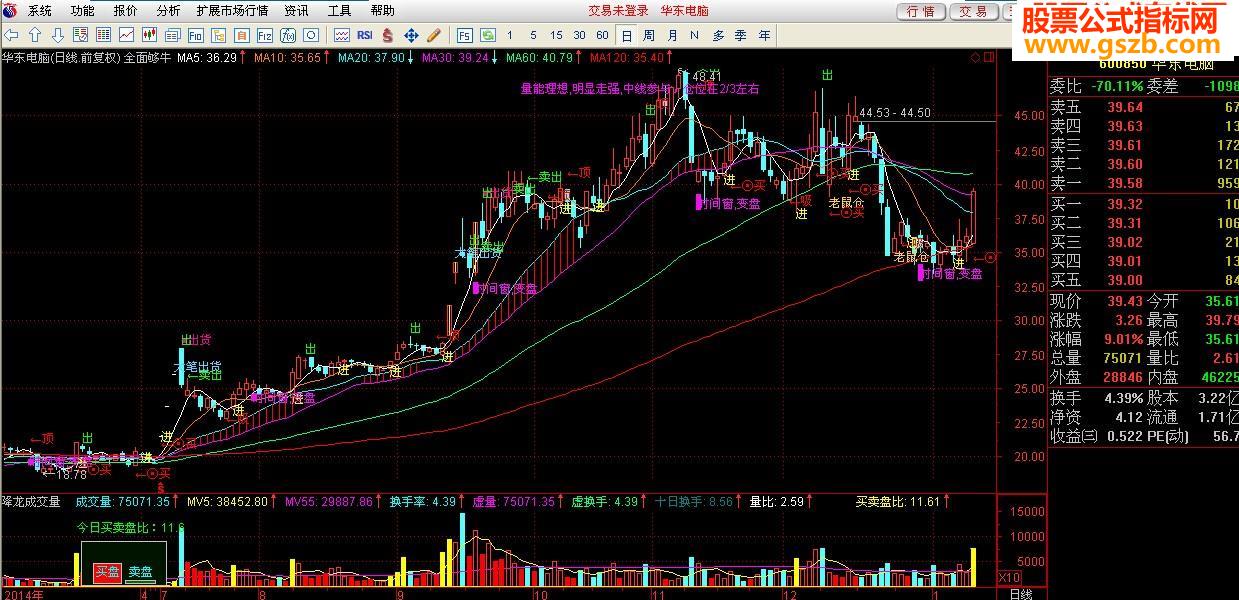Screen dimensions: 1239x600
Task: Open the news information panel icon
Action: coord(172,35)
